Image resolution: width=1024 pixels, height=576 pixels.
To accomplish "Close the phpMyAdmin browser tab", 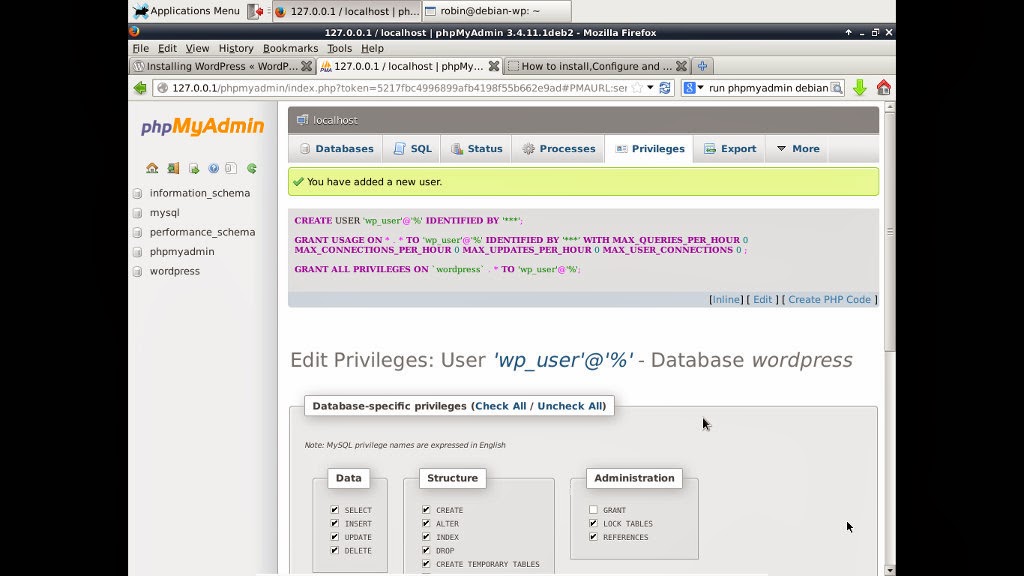I will point(494,66).
